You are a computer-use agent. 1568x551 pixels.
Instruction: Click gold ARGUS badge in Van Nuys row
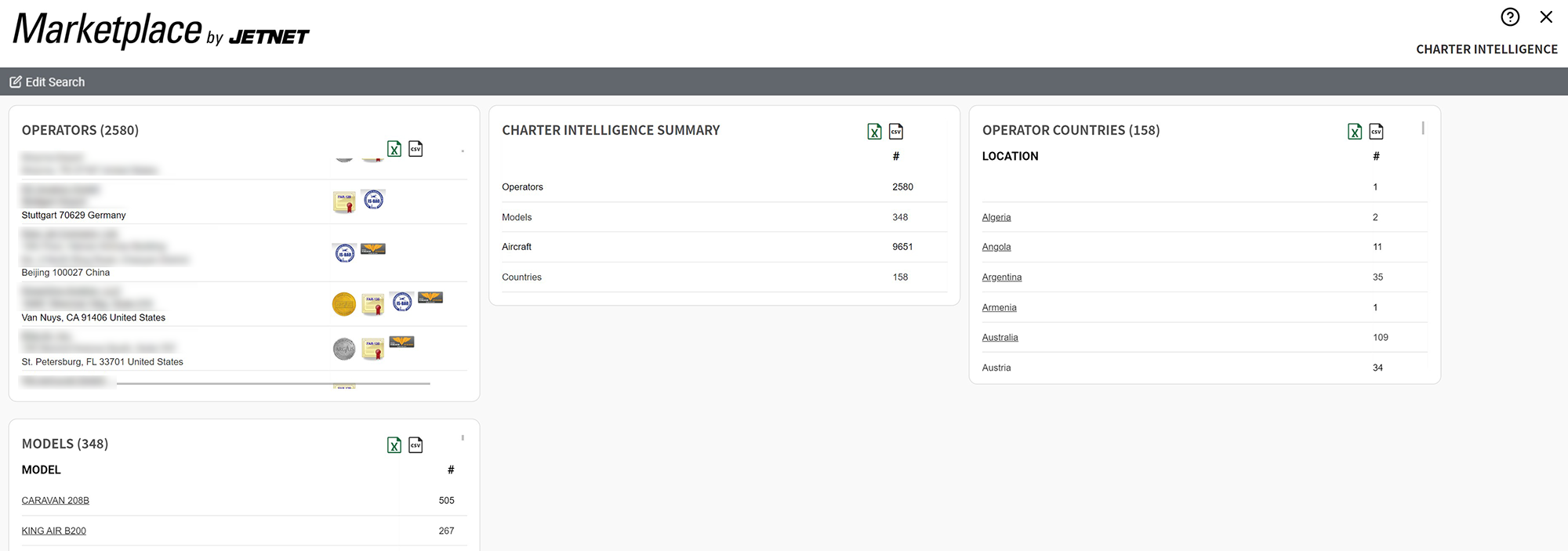point(344,304)
